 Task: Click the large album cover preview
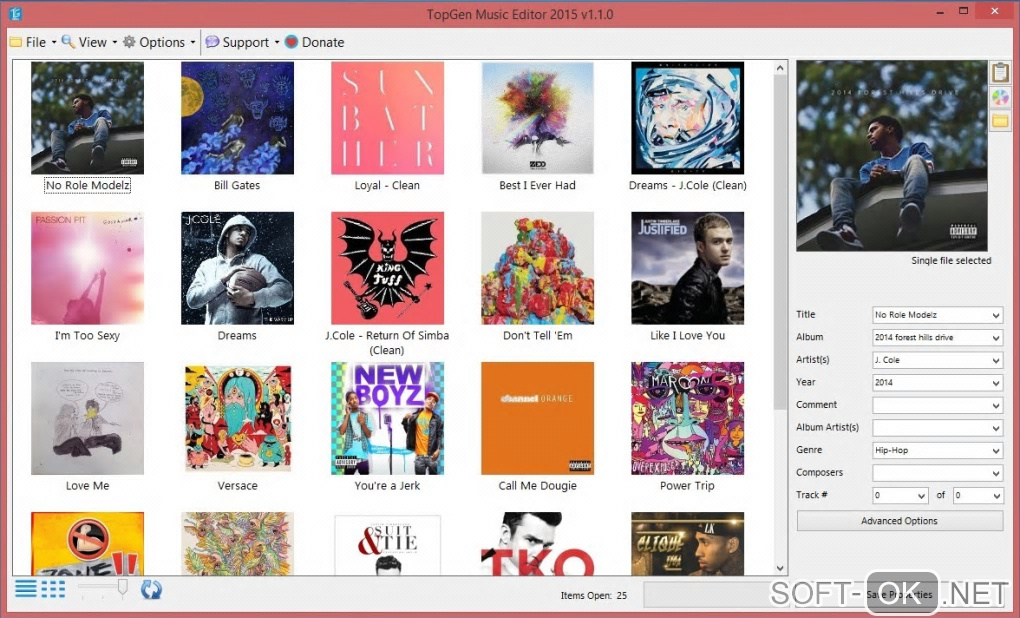click(x=892, y=156)
